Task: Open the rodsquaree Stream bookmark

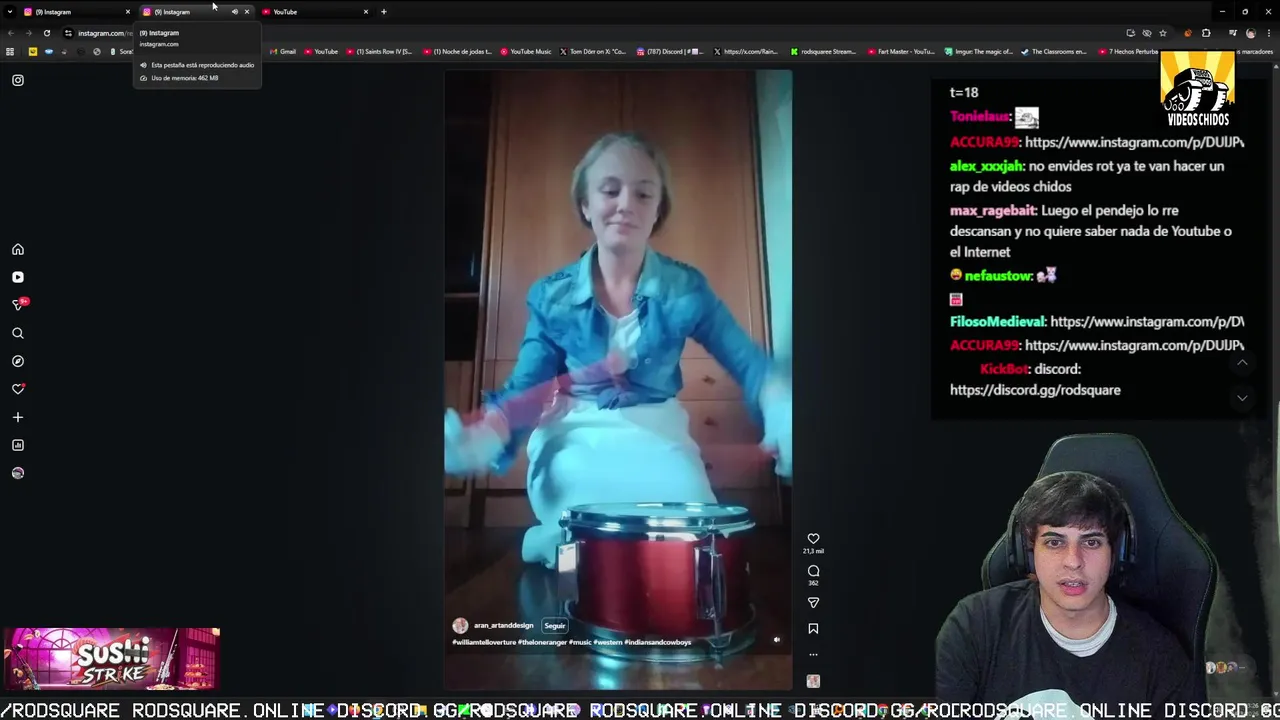Action: 825,51
